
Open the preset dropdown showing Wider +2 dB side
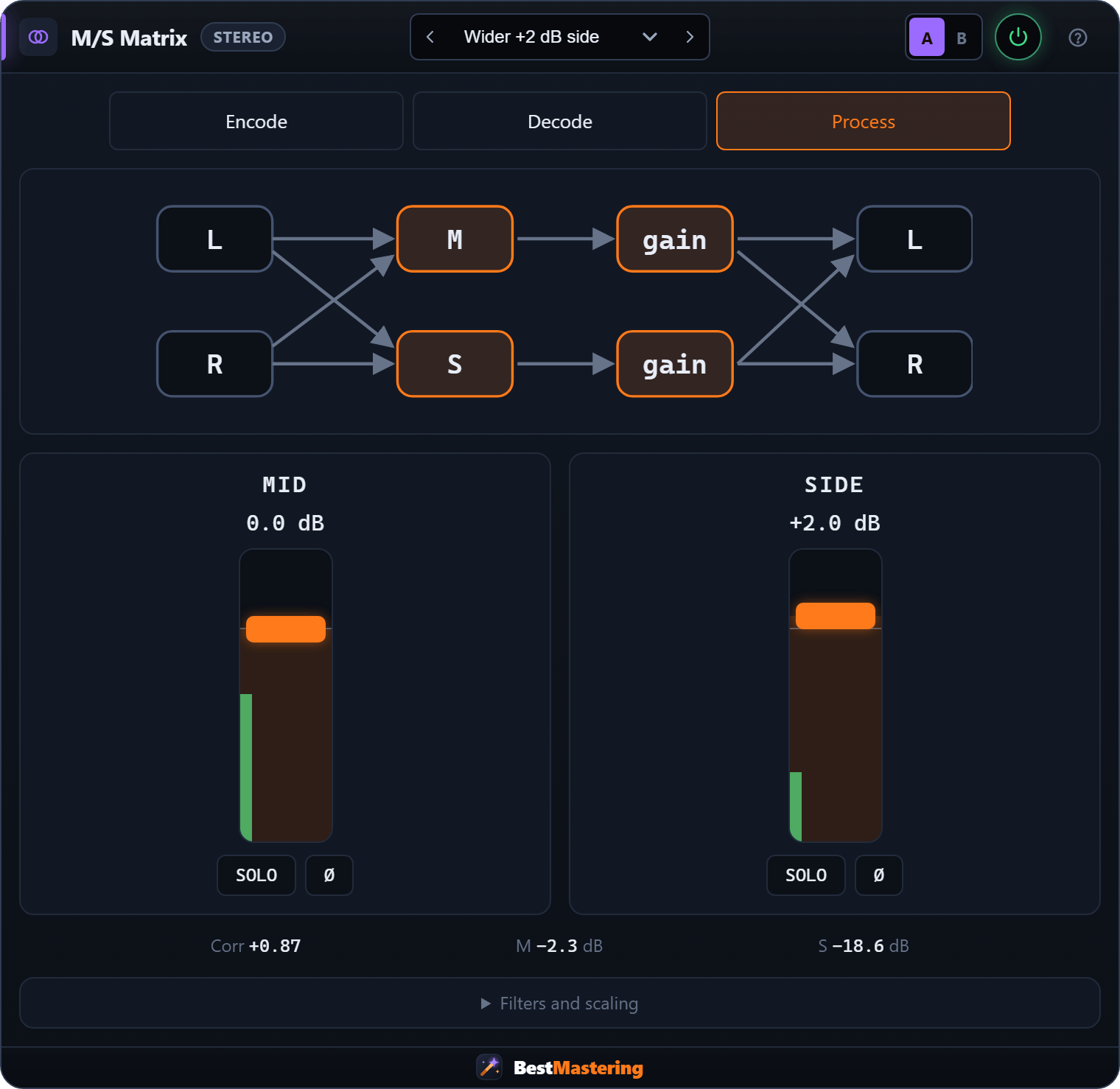click(x=560, y=37)
